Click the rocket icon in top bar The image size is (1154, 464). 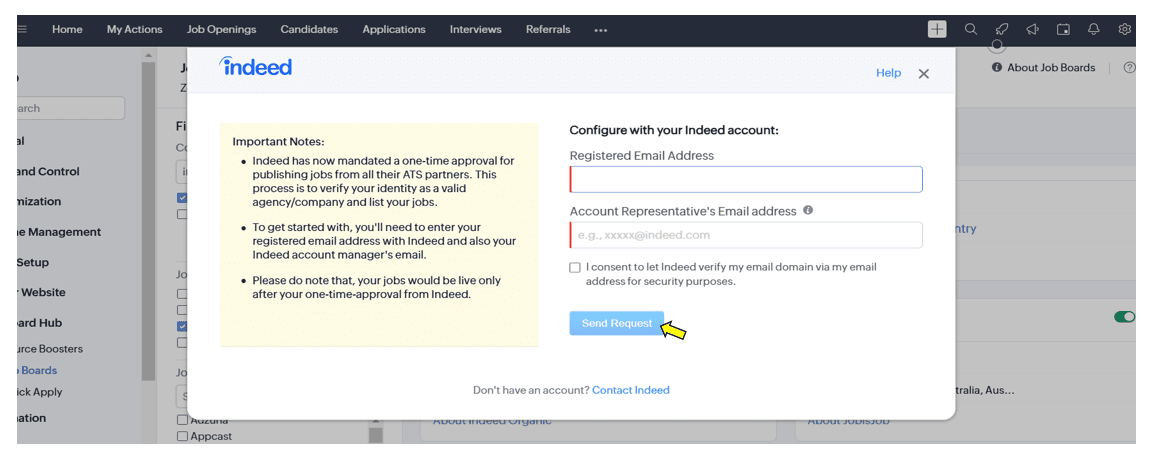[x=1001, y=29]
